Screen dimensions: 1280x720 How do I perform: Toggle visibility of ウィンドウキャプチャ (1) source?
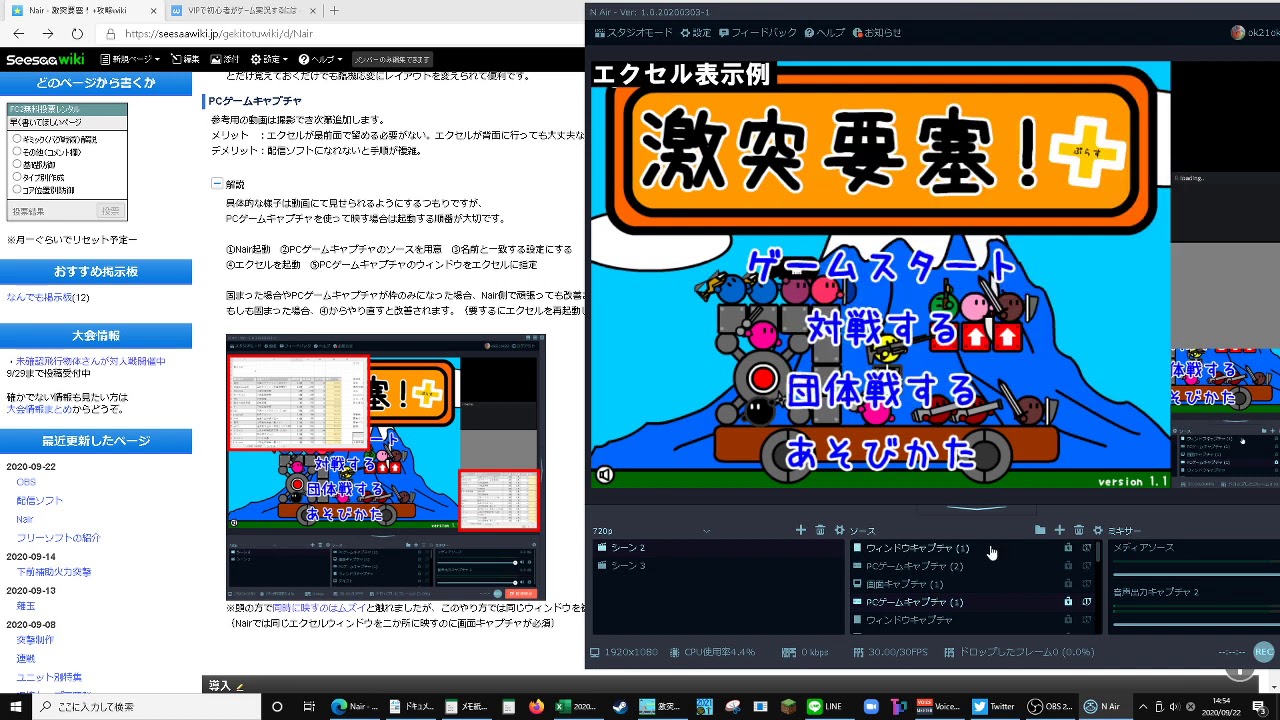(1086, 548)
